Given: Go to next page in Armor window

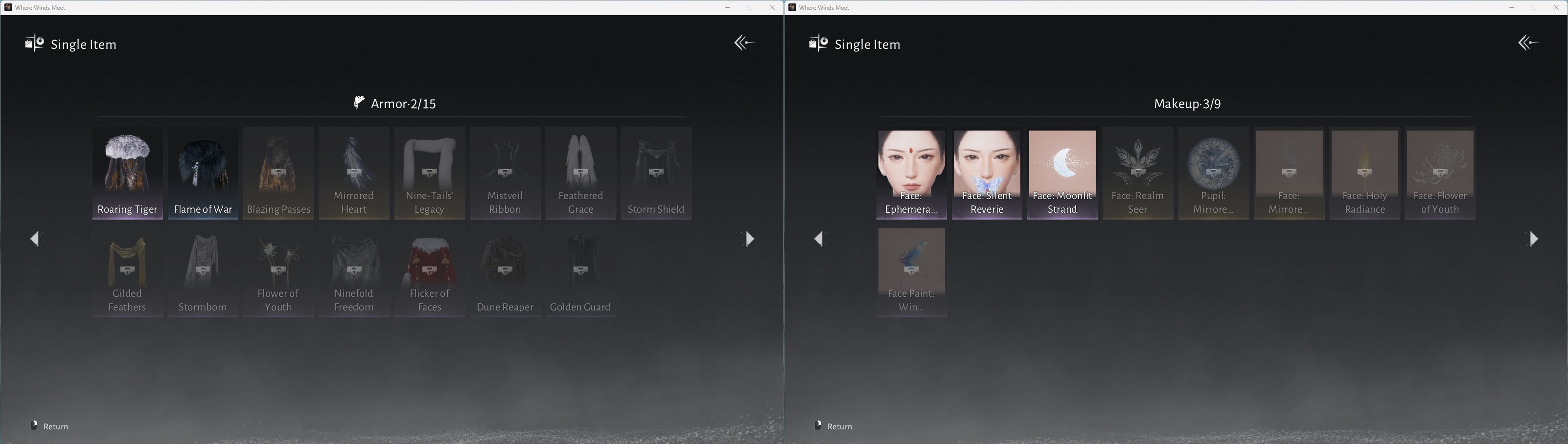Looking at the screenshot, I should coord(750,239).
